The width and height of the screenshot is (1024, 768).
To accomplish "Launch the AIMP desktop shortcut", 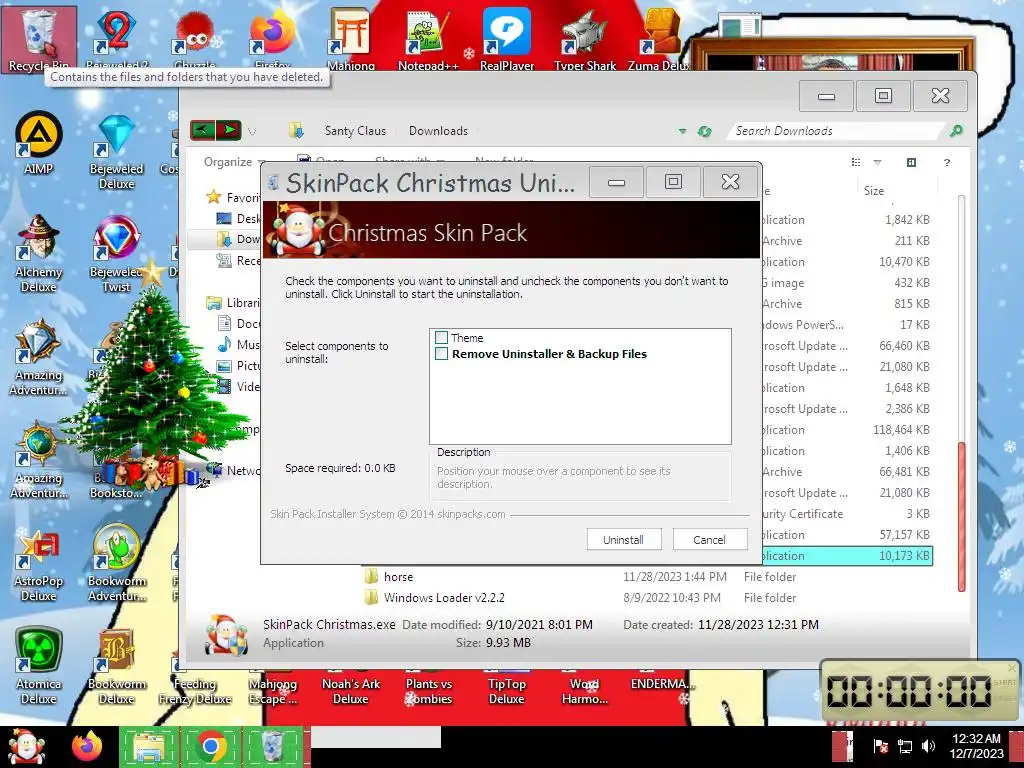I will (39, 142).
